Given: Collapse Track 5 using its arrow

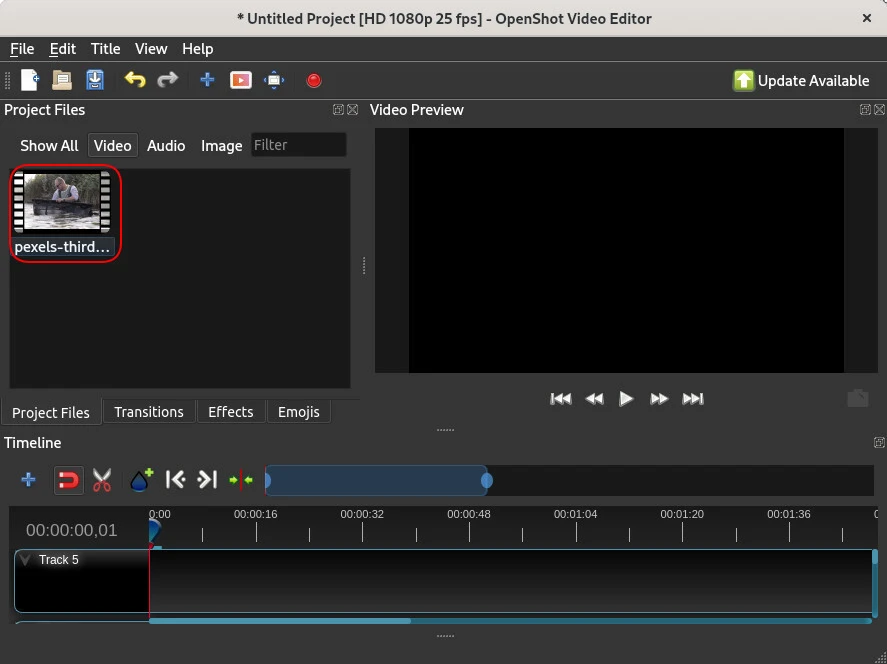Looking at the screenshot, I should point(25,560).
